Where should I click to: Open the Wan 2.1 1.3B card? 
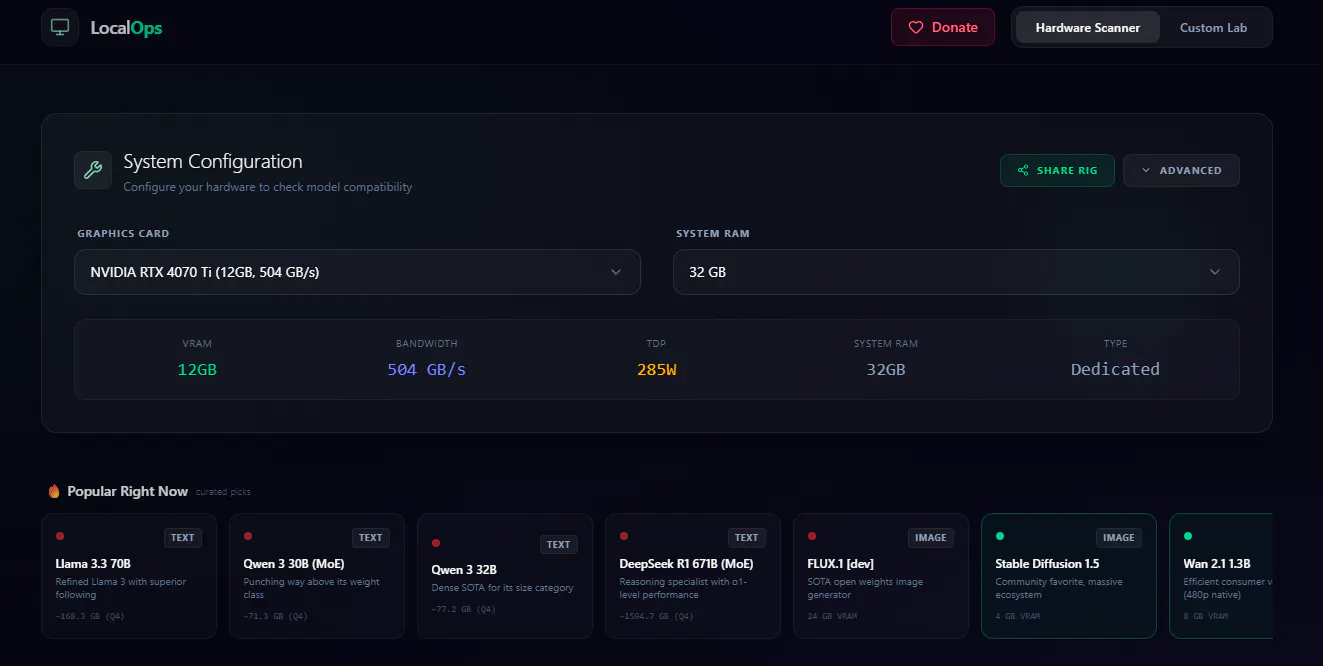point(1221,576)
